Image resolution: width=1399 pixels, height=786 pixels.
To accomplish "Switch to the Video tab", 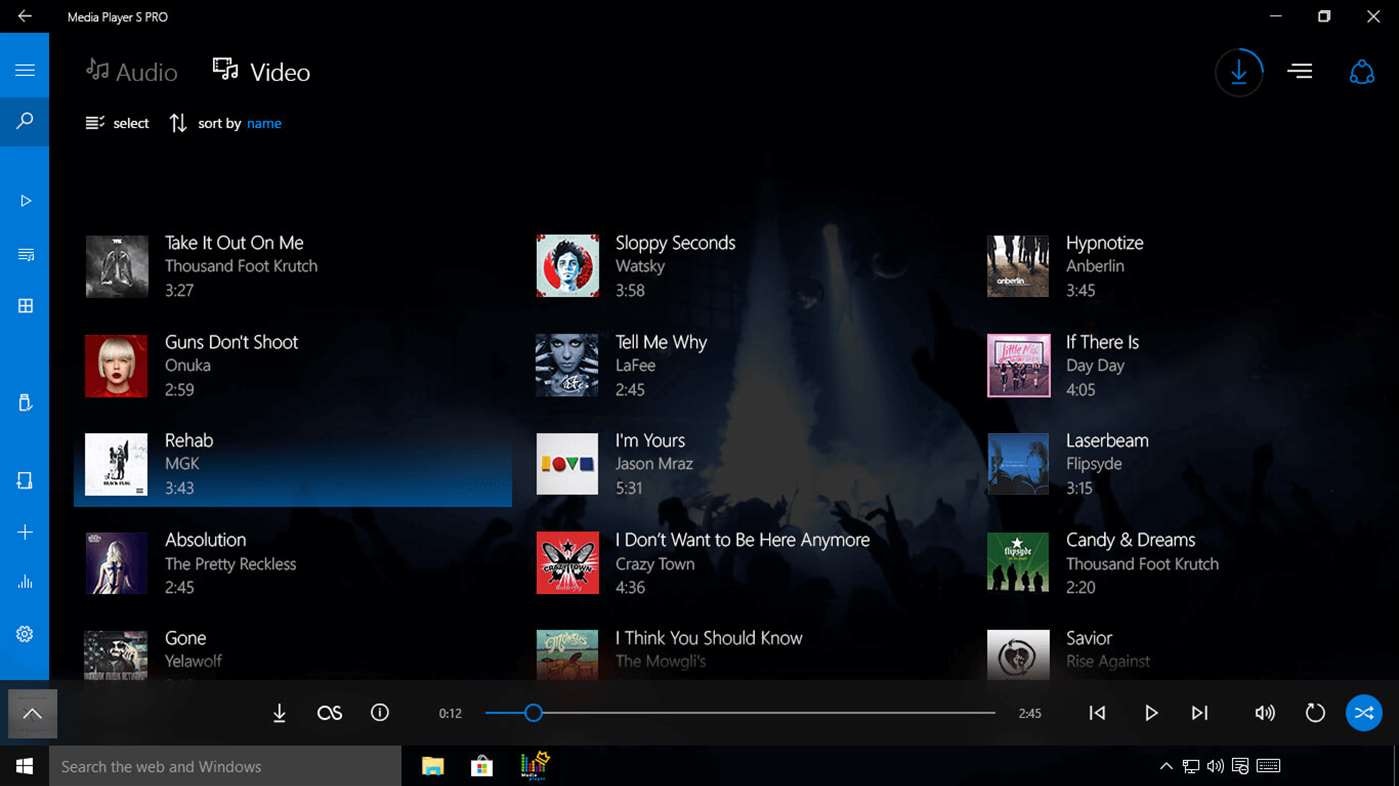I will pyautogui.click(x=262, y=71).
